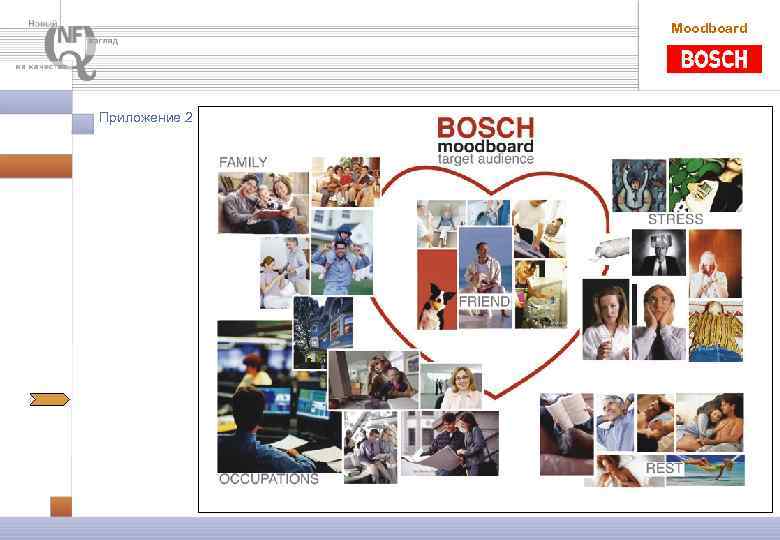Open the smiling woman with glasses photo
The image size is (780, 540).
451,386
